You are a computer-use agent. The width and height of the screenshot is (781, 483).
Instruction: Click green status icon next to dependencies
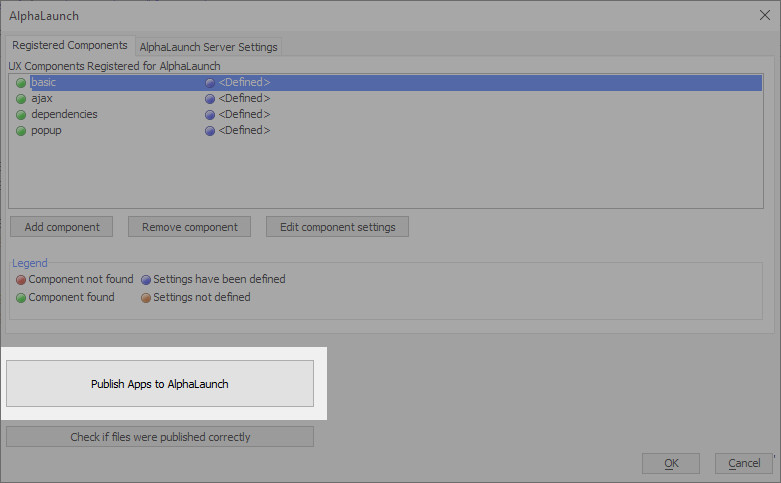tap(21, 115)
